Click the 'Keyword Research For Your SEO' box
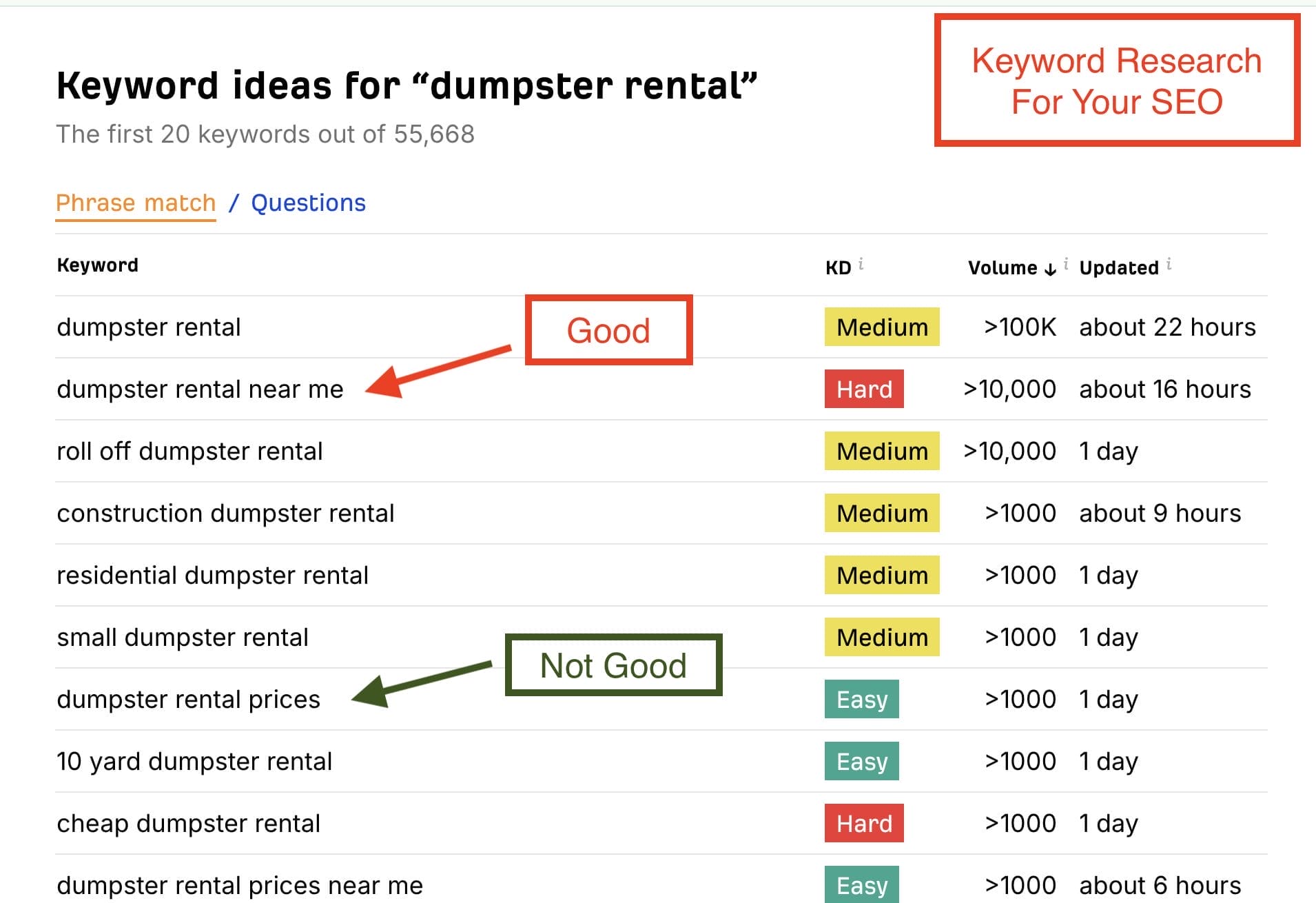1316x903 pixels. click(1116, 81)
